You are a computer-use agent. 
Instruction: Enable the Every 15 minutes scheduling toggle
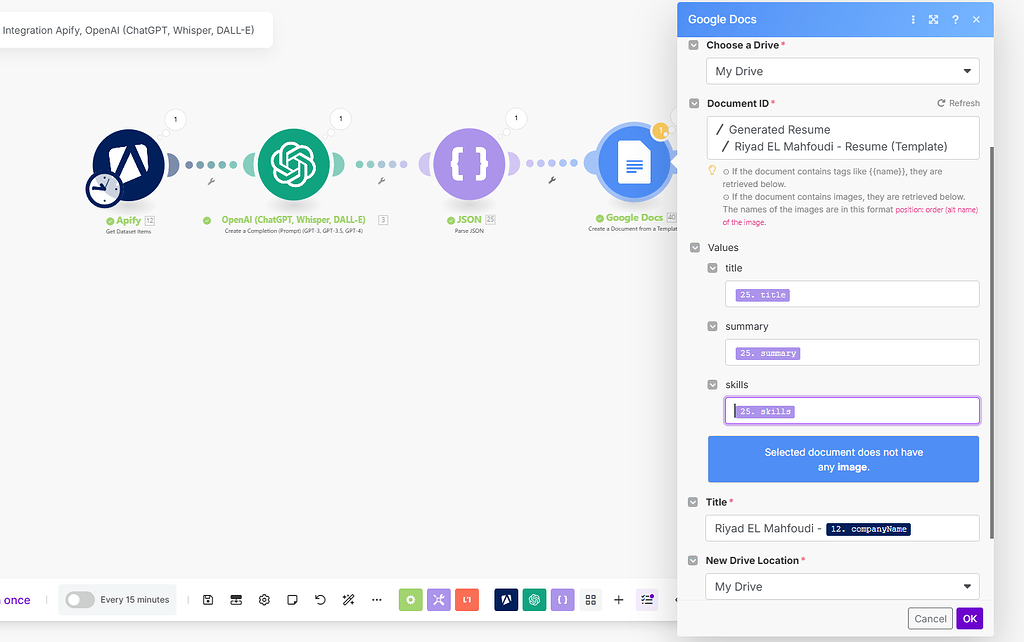pos(79,599)
